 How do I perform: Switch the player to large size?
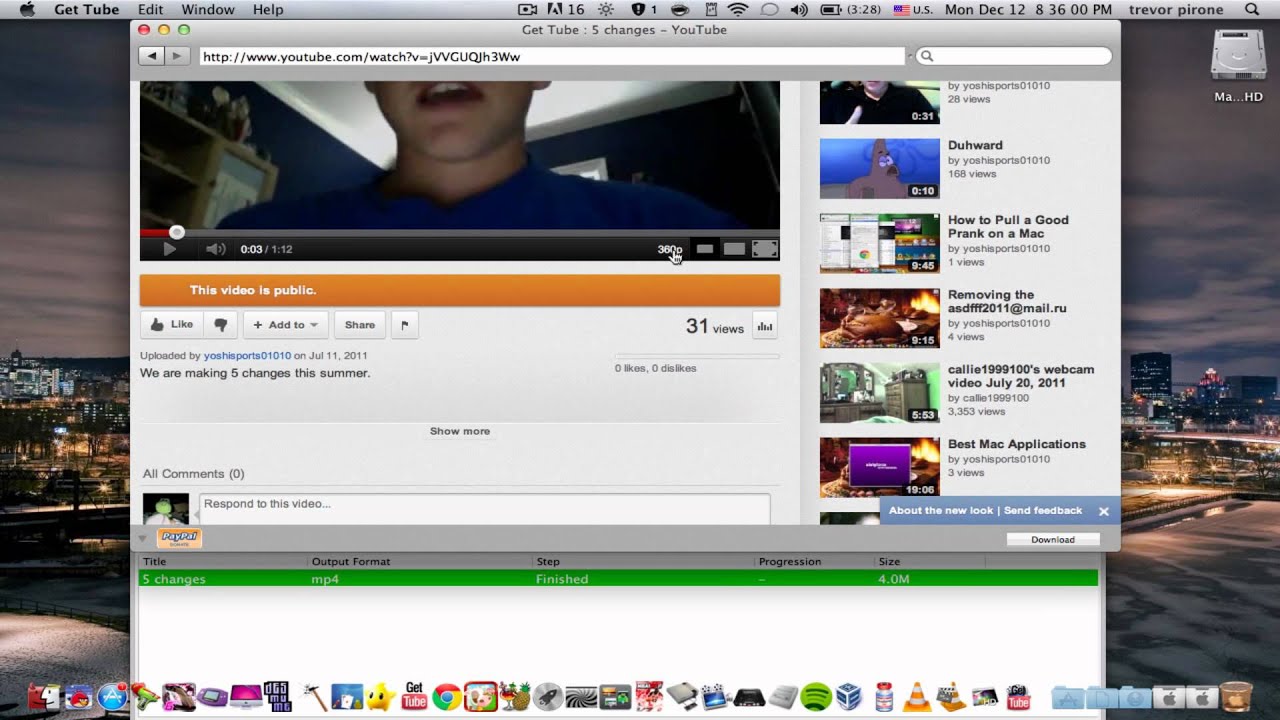tap(735, 249)
